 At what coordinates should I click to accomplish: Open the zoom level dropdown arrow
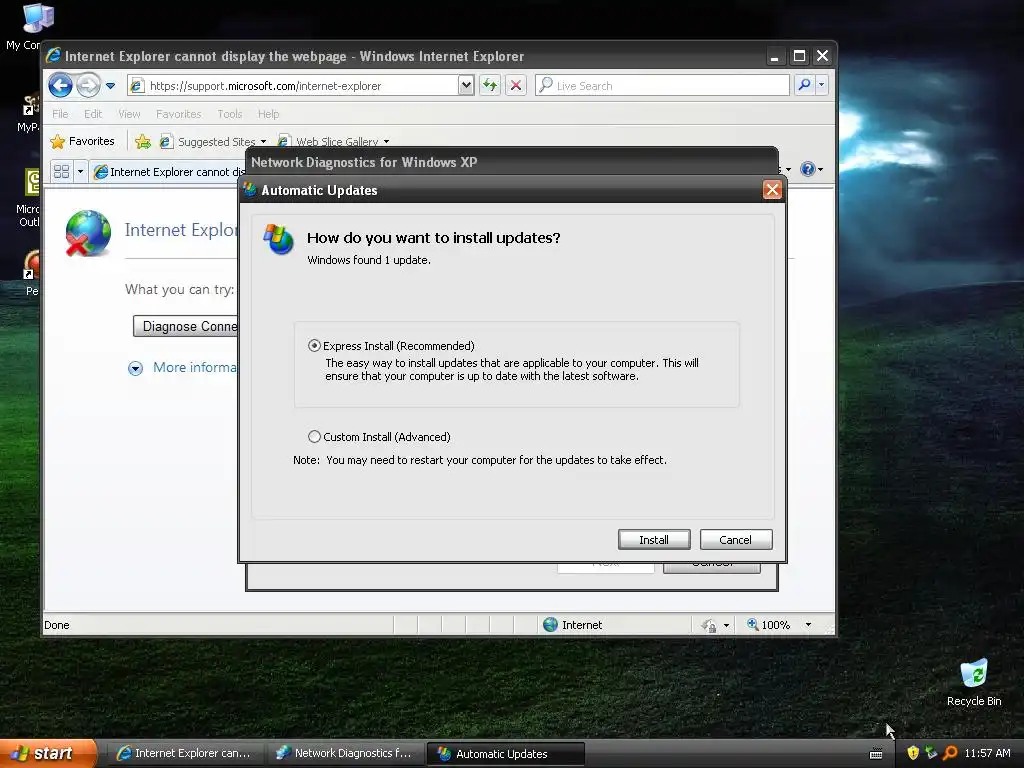pos(808,624)
